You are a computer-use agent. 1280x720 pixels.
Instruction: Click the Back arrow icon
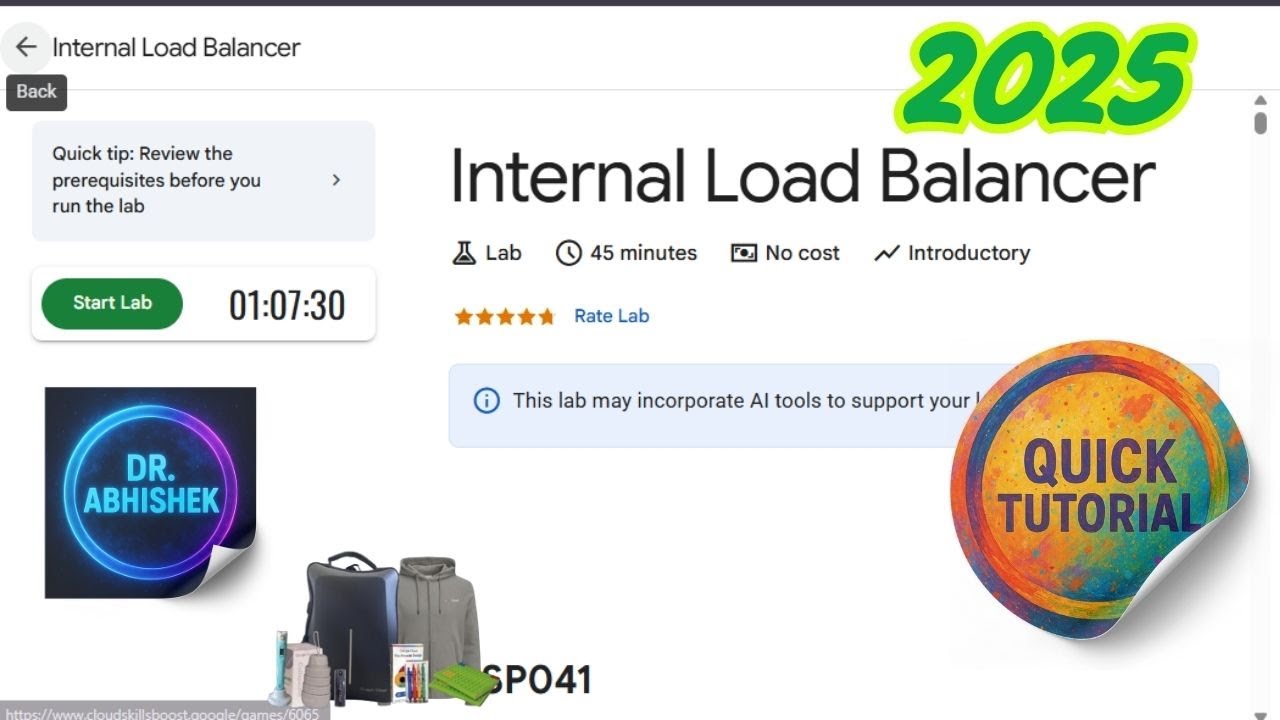click(26, 47)
